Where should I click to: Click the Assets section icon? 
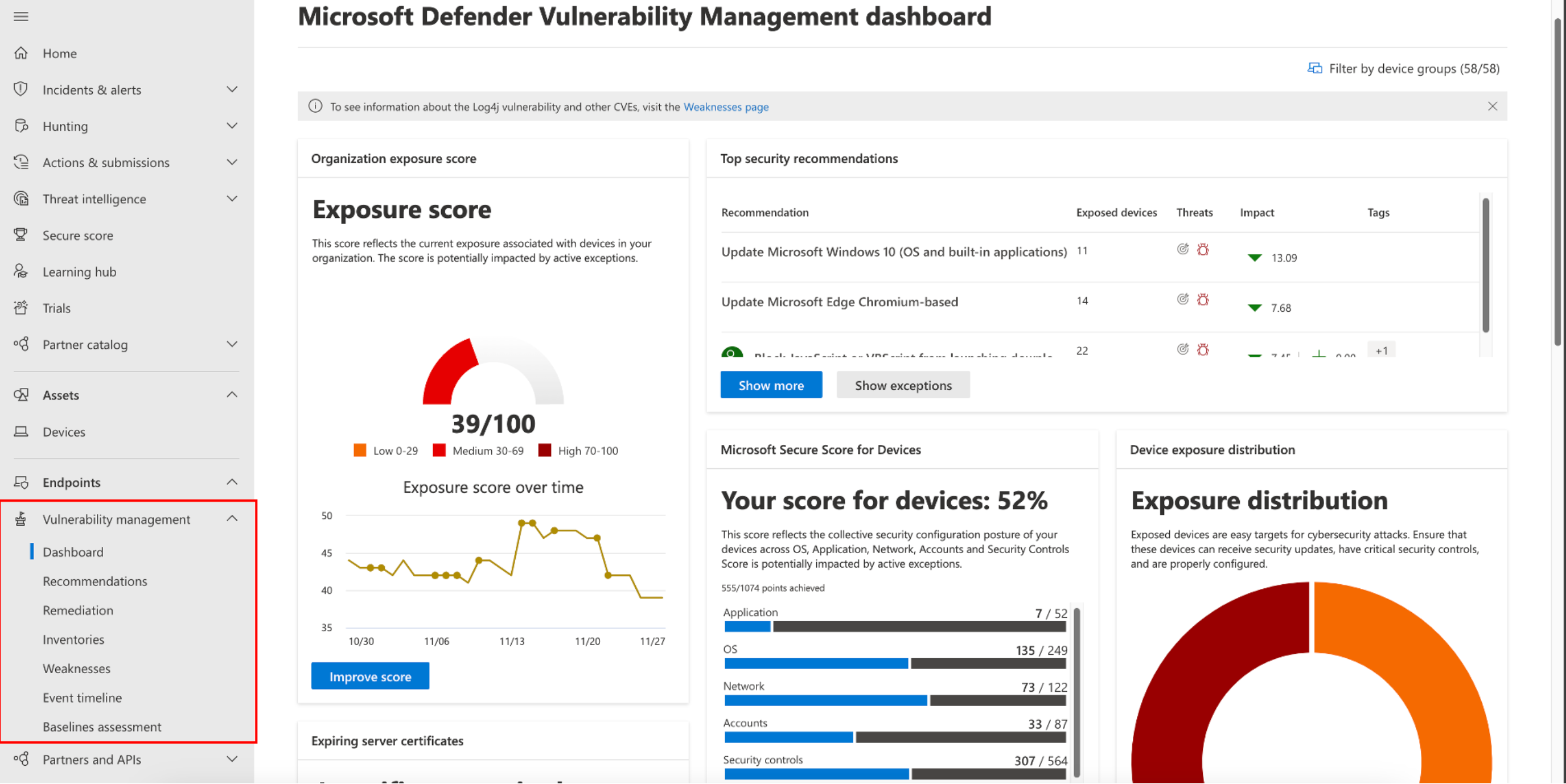coord(22,394)
